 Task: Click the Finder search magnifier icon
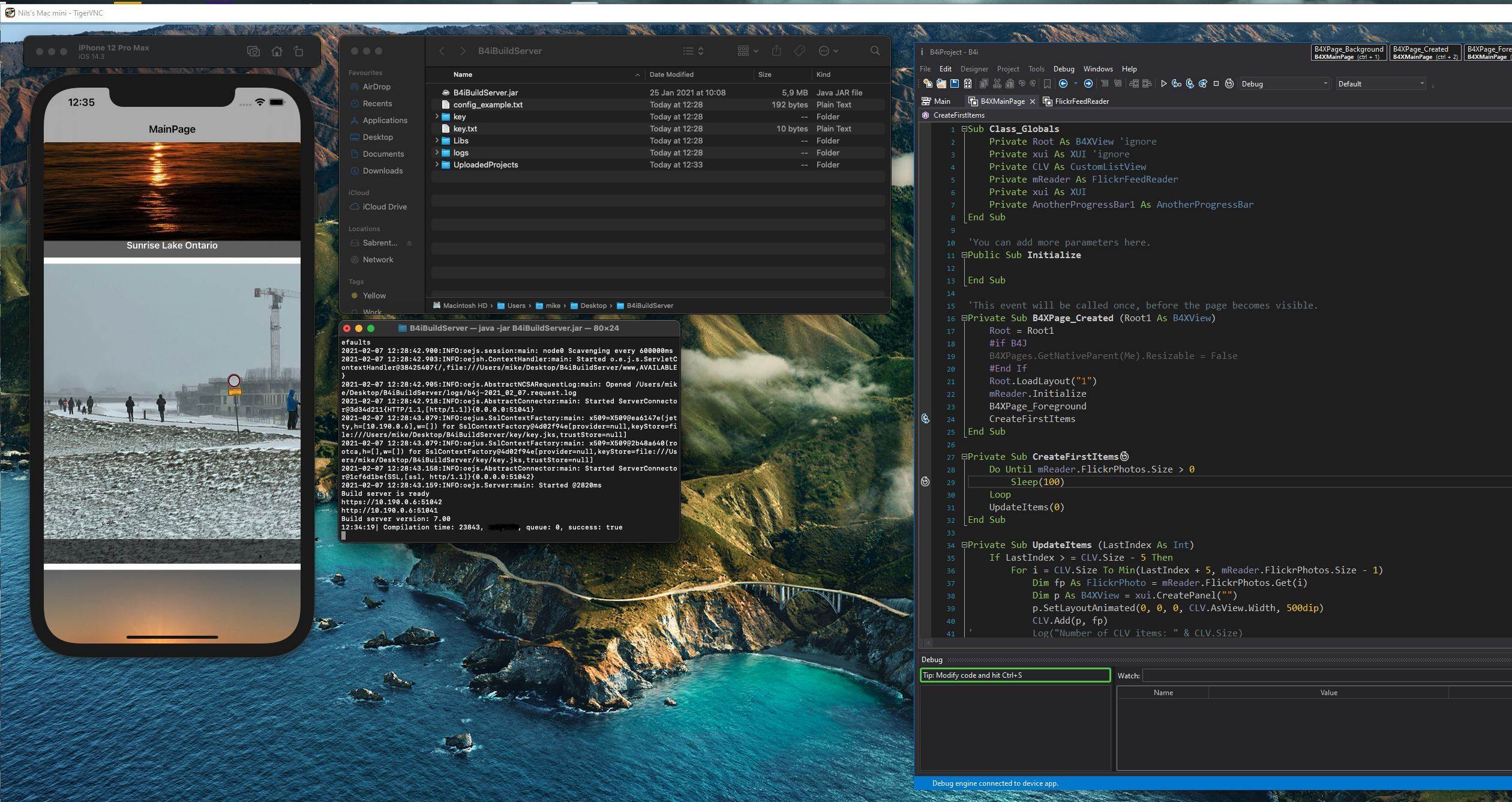pyautogui.click(x=875, y=51)
